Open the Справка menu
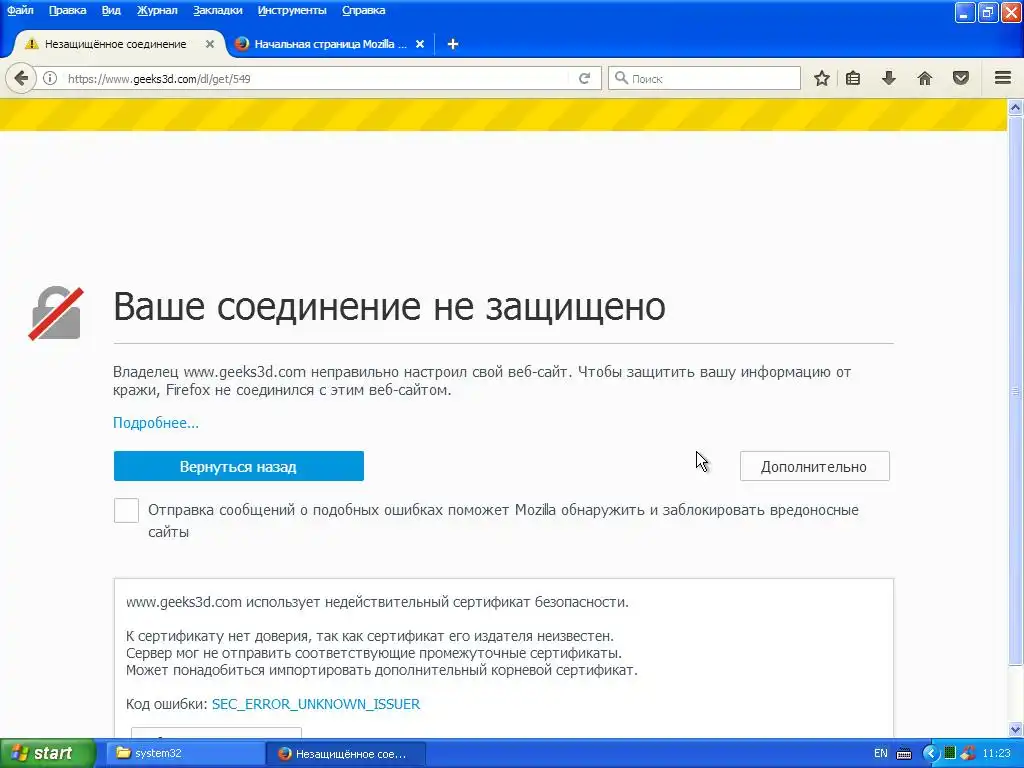 (x=363, y=10)
